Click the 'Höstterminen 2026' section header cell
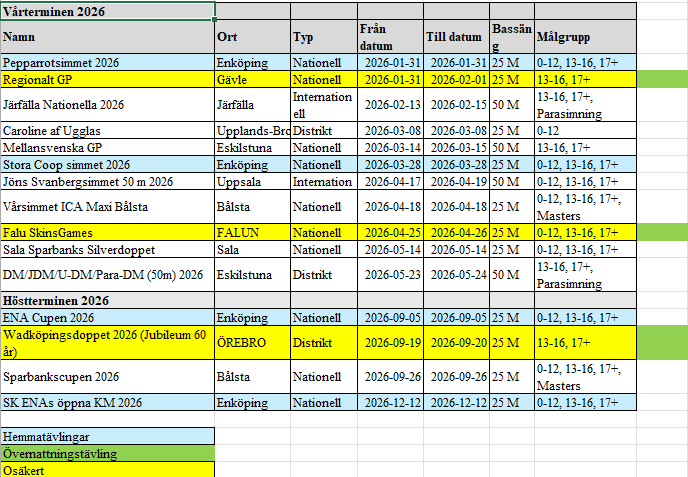The width and height of the screenshot is (688, 477). coord(107,300)
